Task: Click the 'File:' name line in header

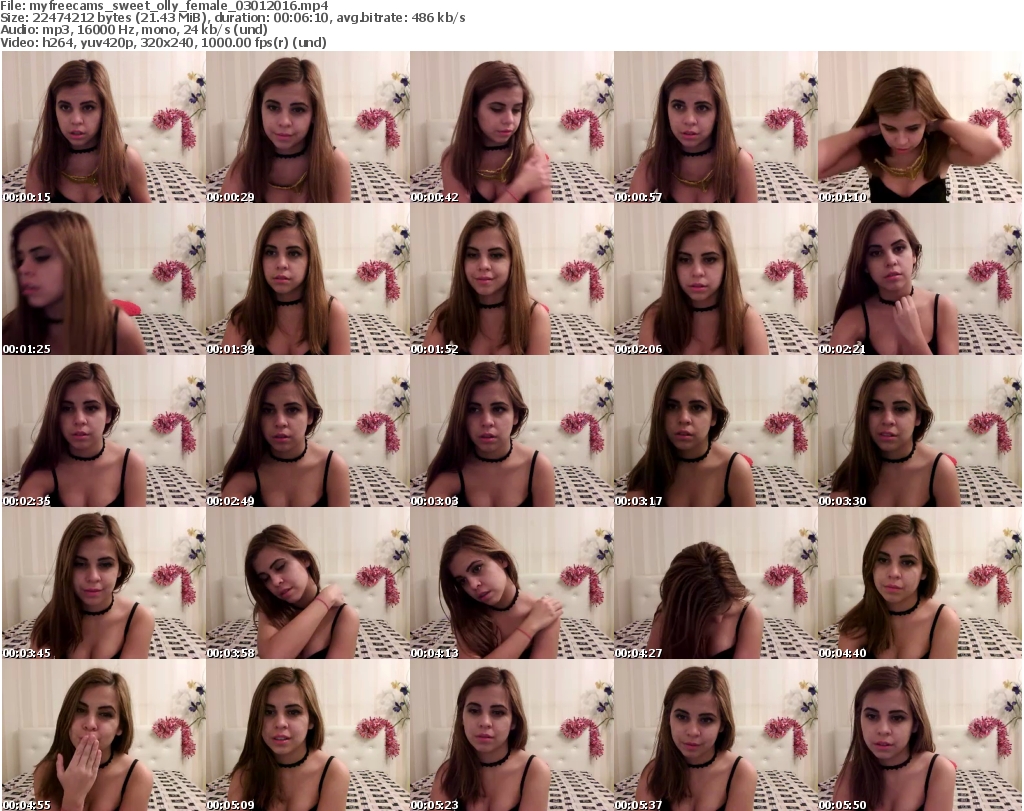Action: [164, 6]
